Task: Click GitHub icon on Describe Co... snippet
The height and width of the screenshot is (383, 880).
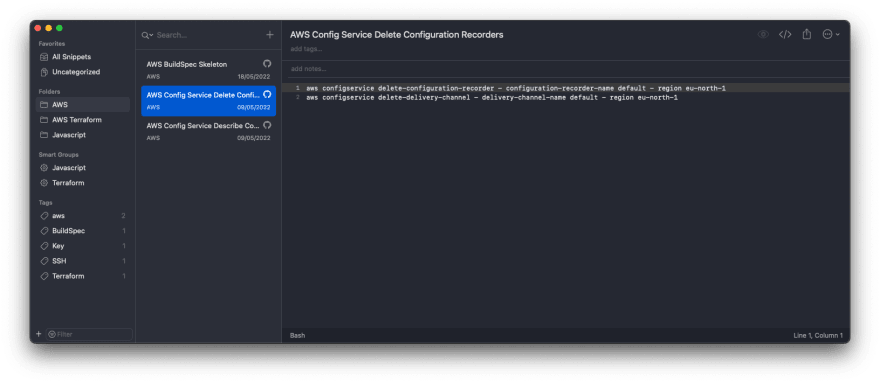Action: [267, 125]
